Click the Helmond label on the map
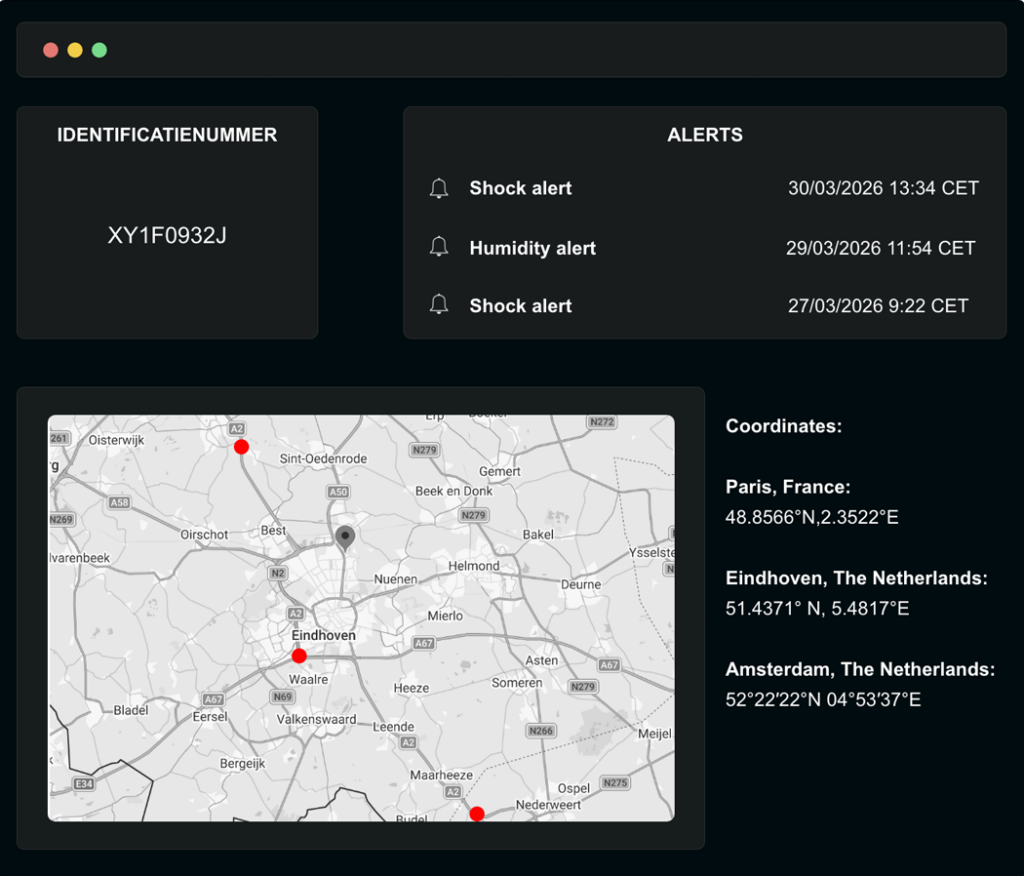Screen dimensions: 1024x876 coord(474,566)
